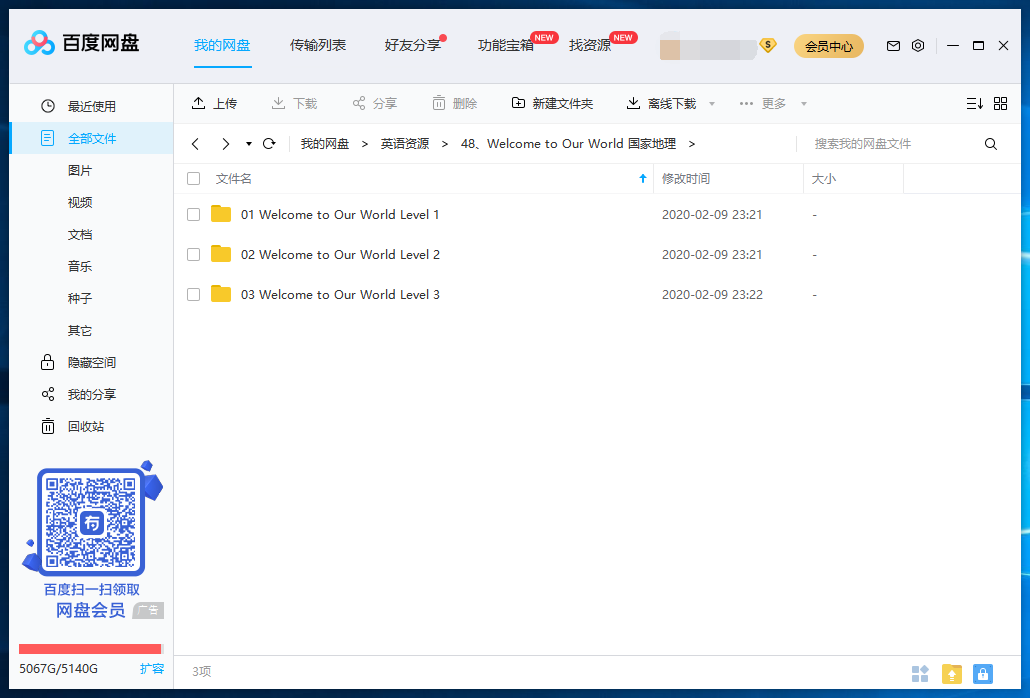This screenshot has width=1030, height=698.
Task: Expand the offline download dropdown arrow
Action: pos(712,104)
